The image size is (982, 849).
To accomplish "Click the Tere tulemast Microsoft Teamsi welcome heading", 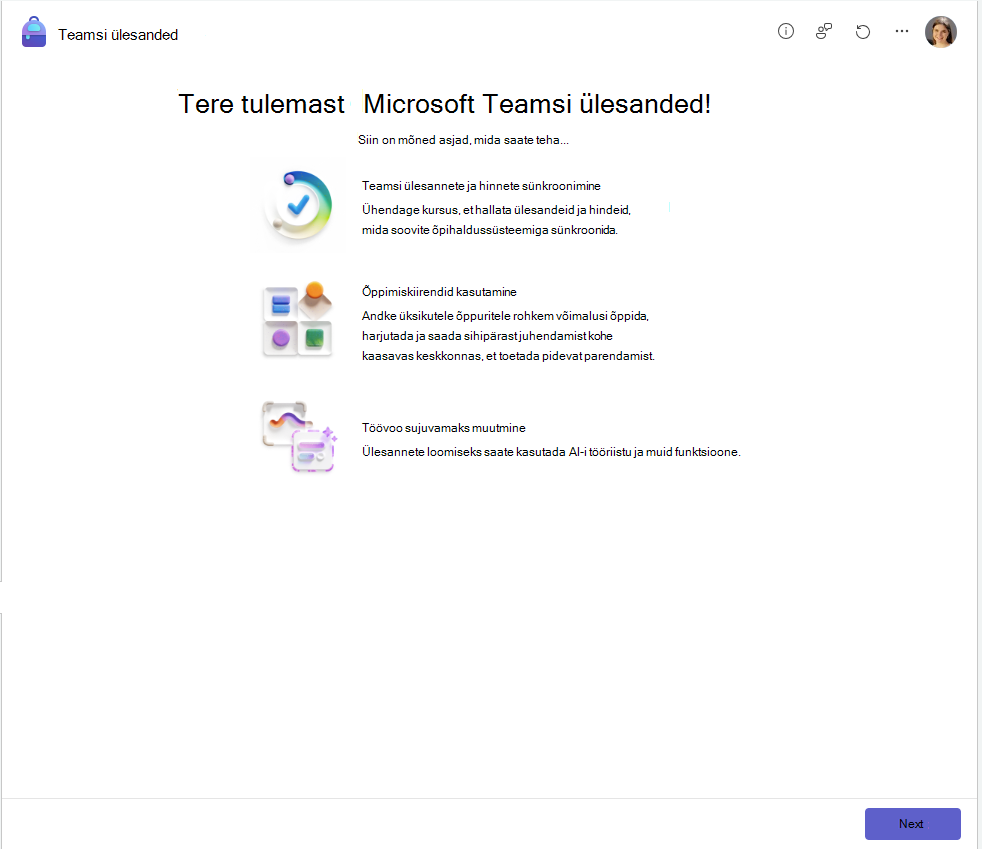I will coord(445,104).
